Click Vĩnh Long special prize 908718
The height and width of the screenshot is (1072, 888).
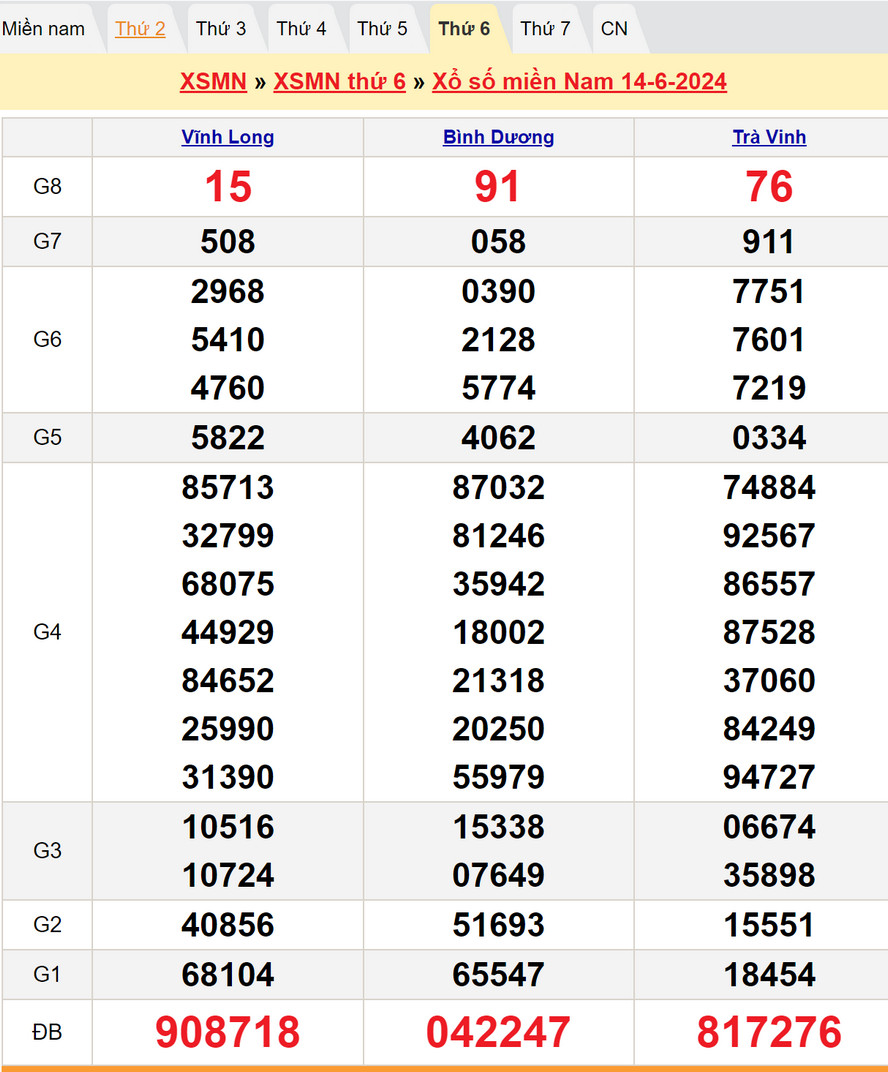tap(228, 1032)
